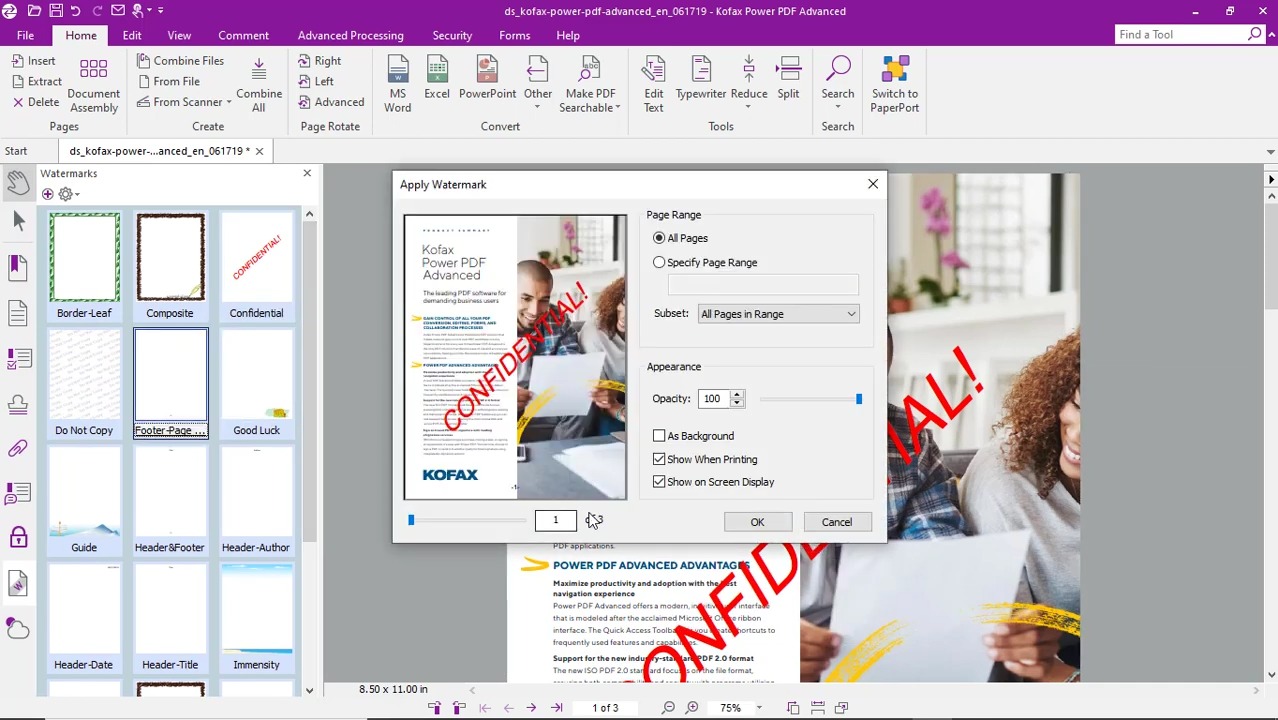Open the attachments paperclip panel

click(x=18, y=448)
